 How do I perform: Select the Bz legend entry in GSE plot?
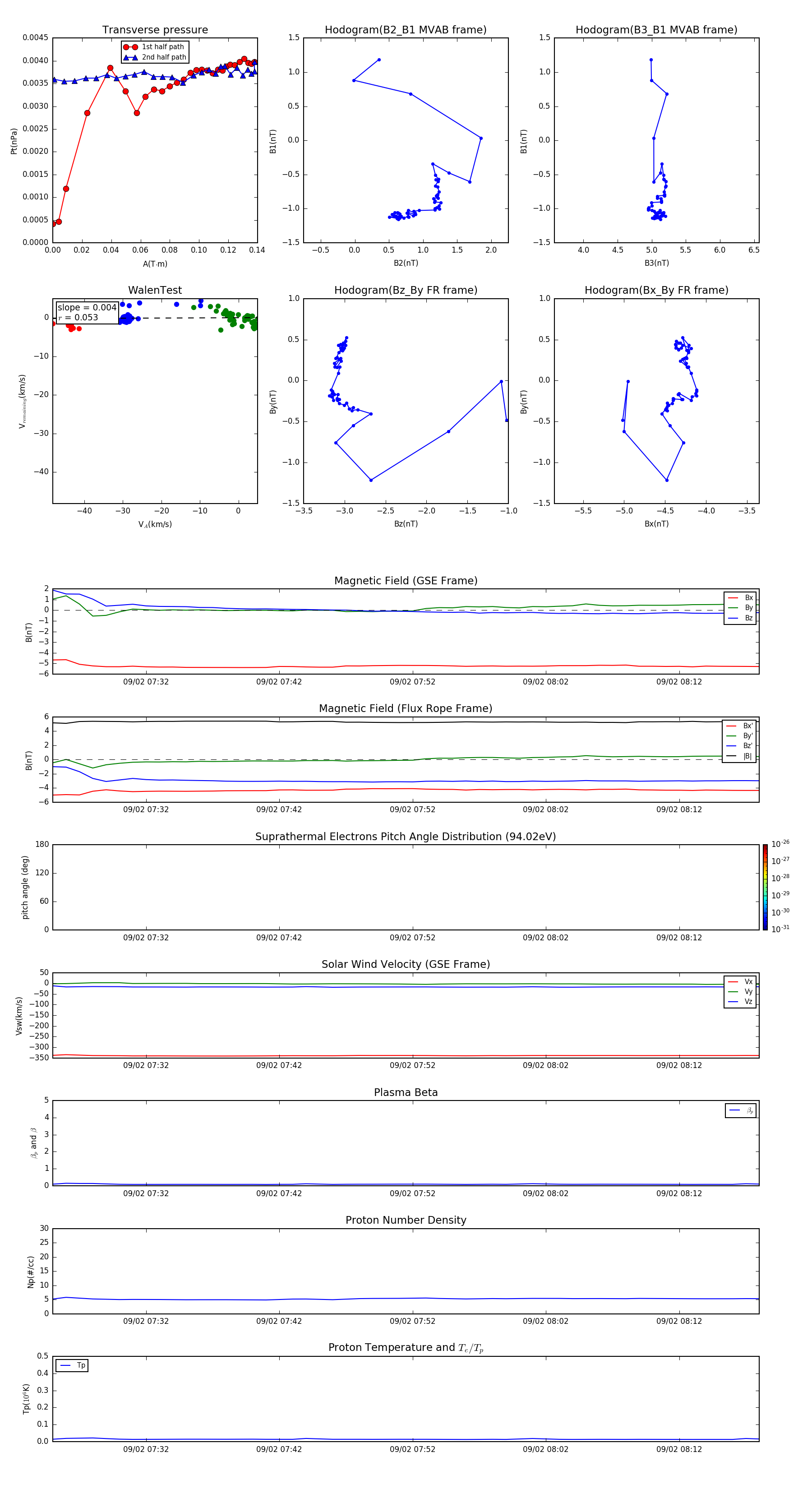[740, 618]
